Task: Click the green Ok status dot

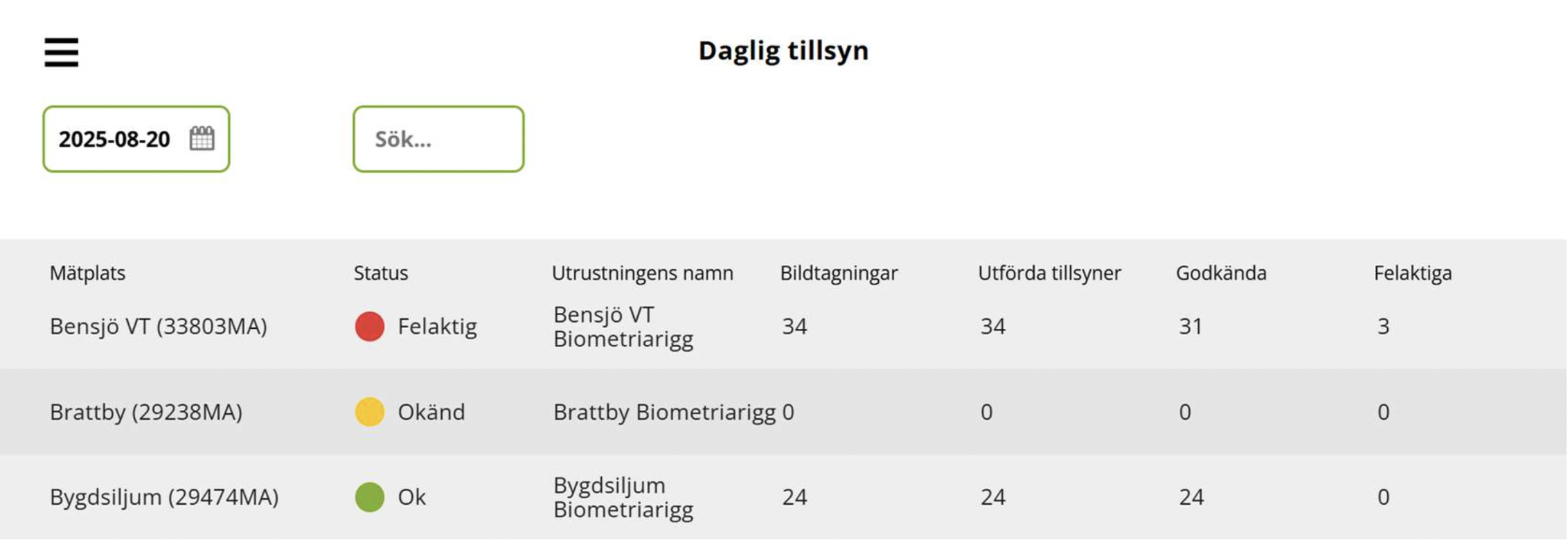Action: tap(370, 497)
